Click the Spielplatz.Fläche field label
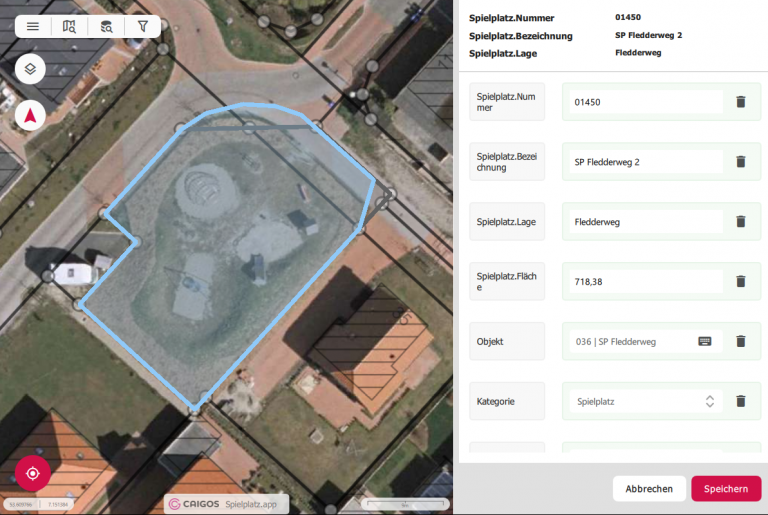 [507, 282]
